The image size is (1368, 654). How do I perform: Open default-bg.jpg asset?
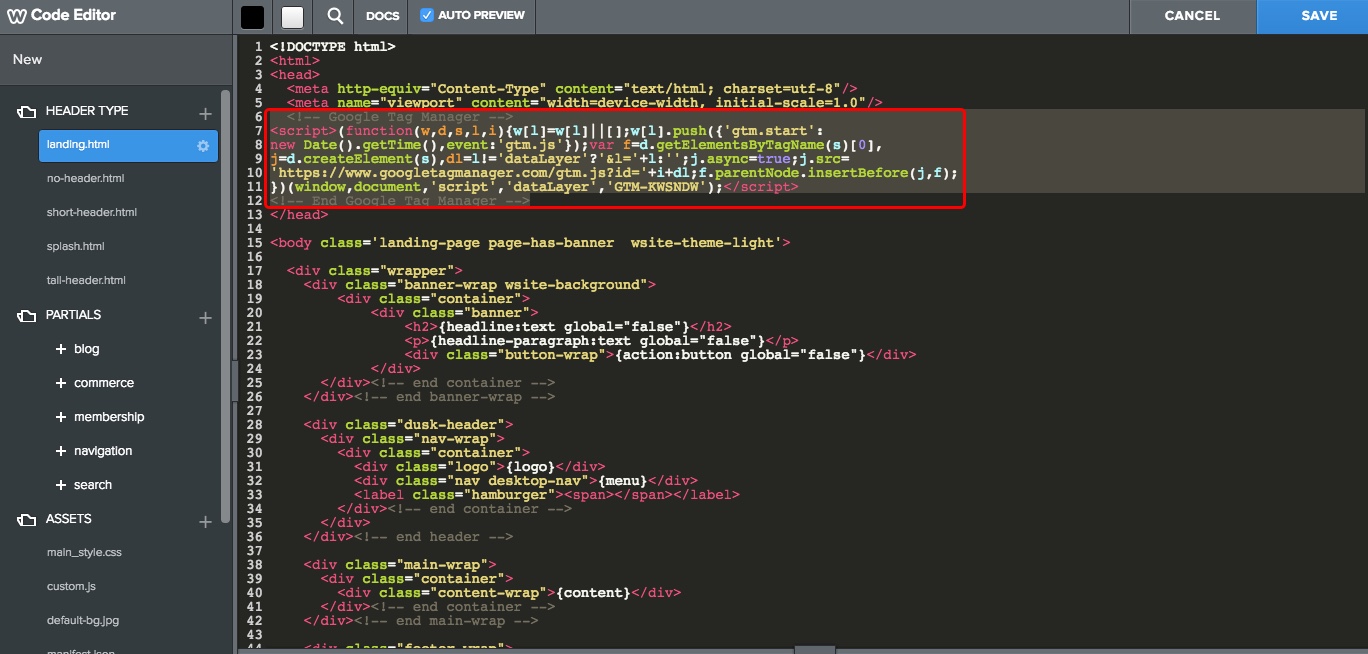[x=83, y=621]
